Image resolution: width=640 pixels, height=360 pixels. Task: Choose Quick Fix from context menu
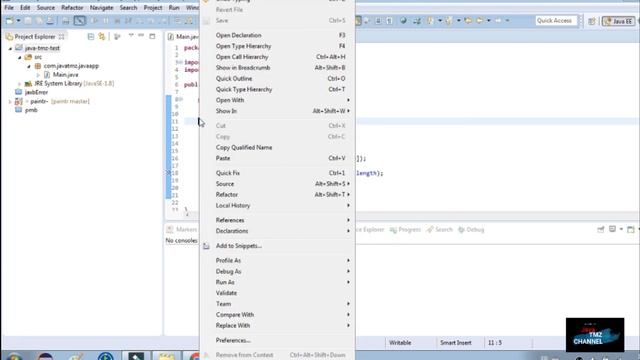click(x=278, y=173)
